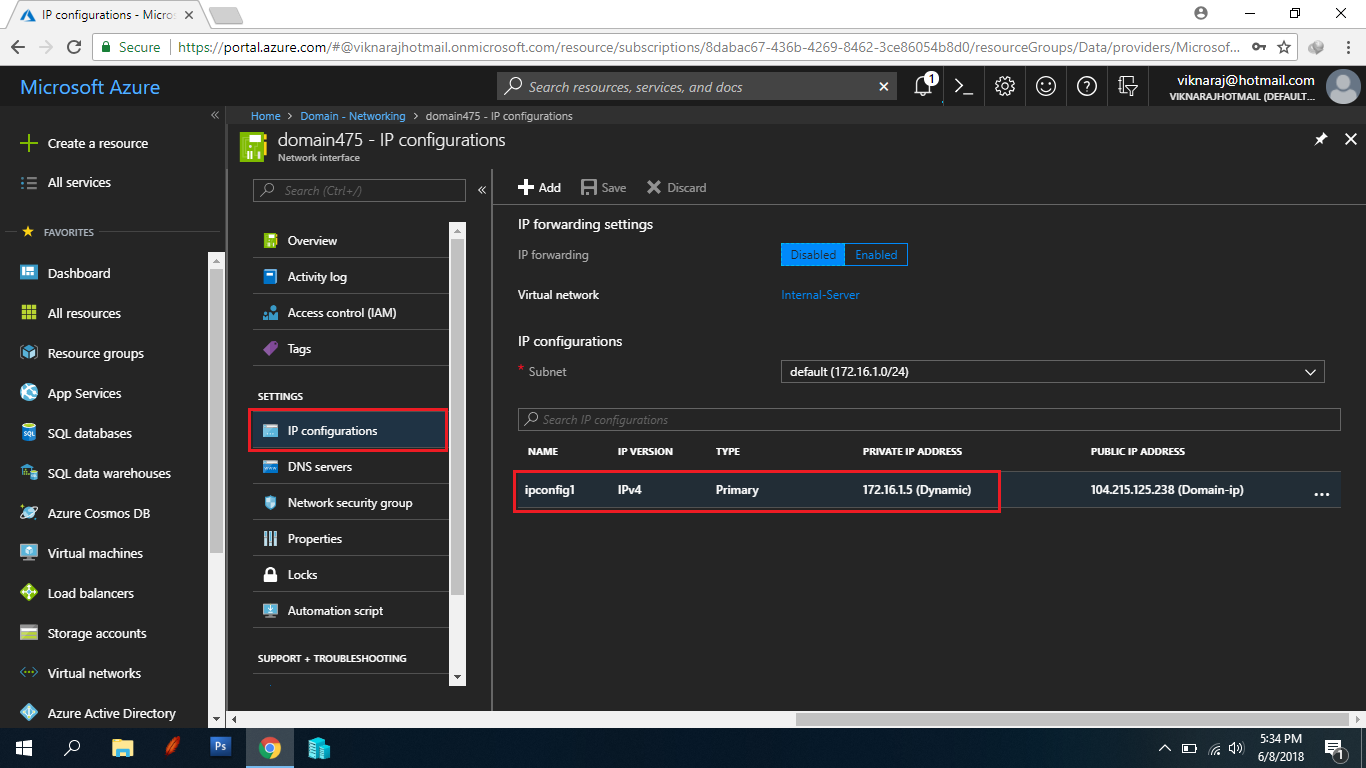Viewport: 1366px width, 768px height.
Task: Set IP forwarding to Disabled
Action: [x=811, y=254]
